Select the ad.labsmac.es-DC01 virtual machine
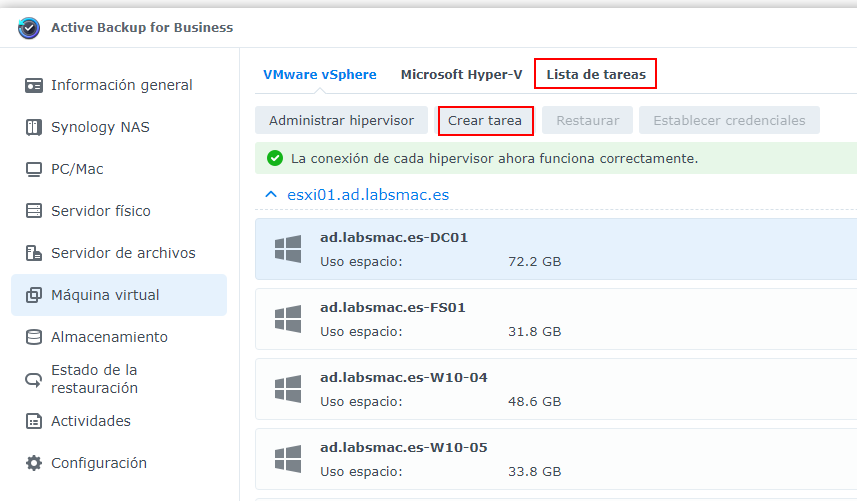 click(555, 249)
